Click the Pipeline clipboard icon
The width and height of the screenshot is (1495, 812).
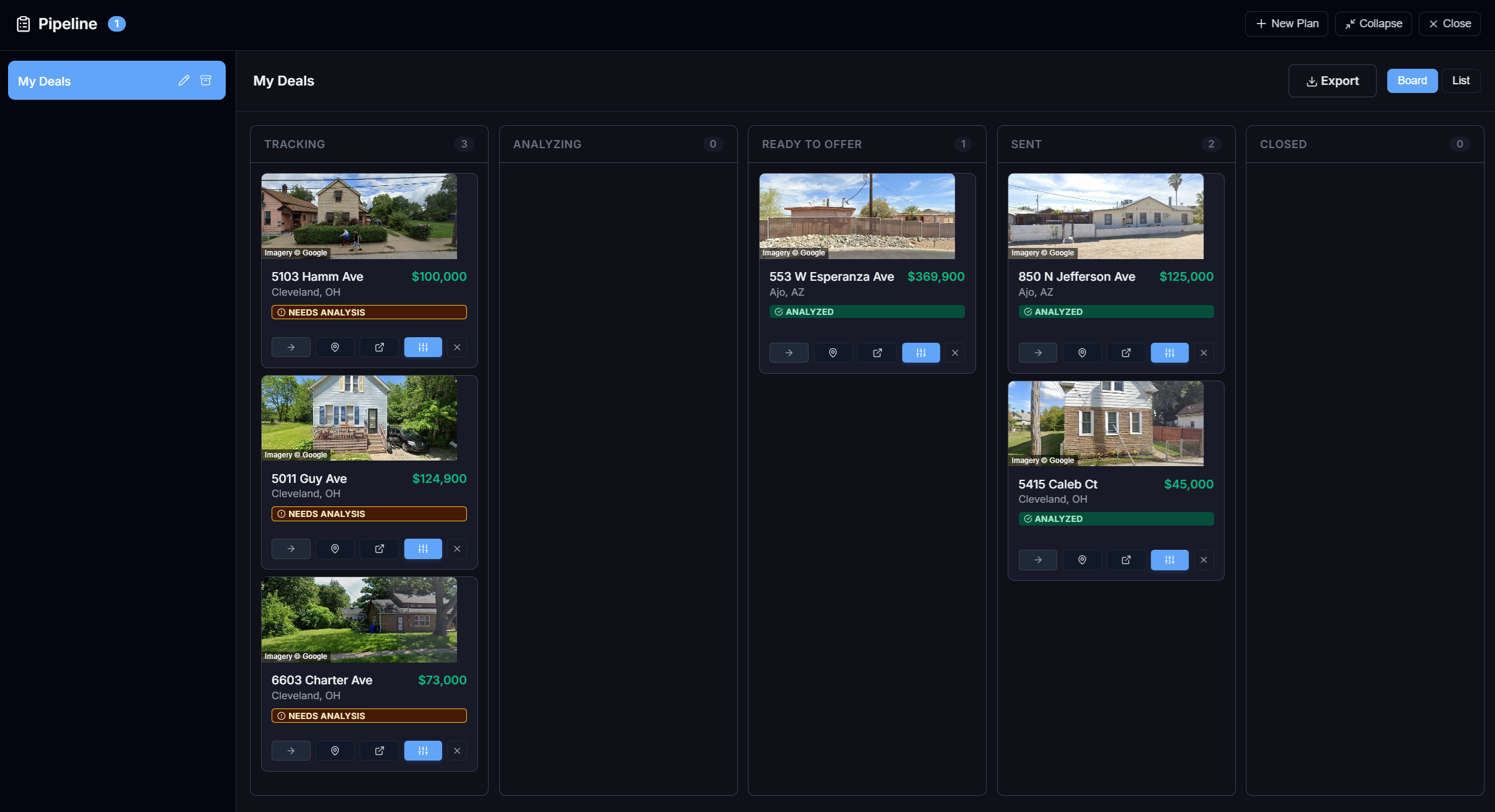point(22,24)
